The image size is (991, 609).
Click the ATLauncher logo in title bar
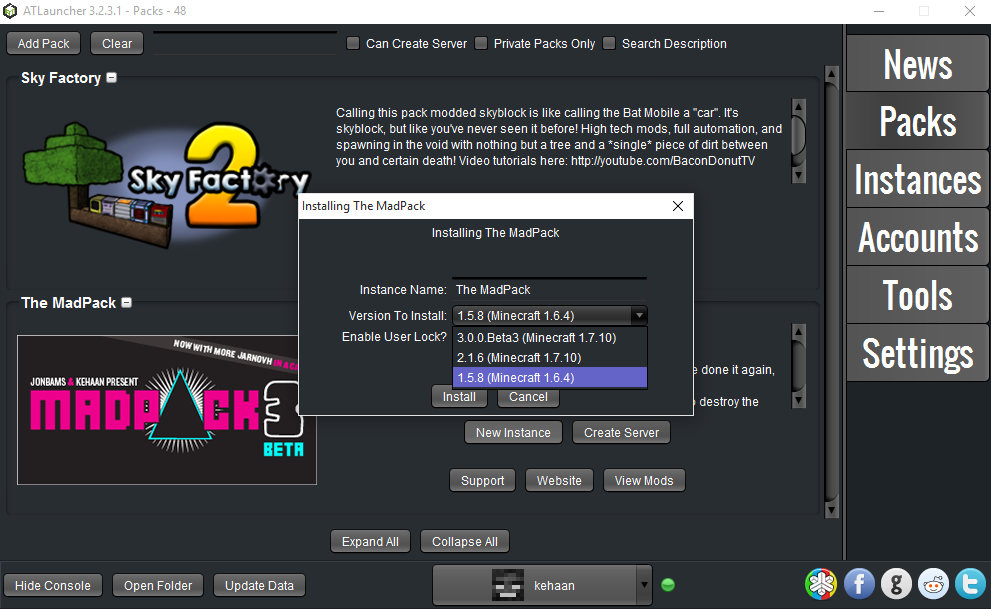[10, 11]
